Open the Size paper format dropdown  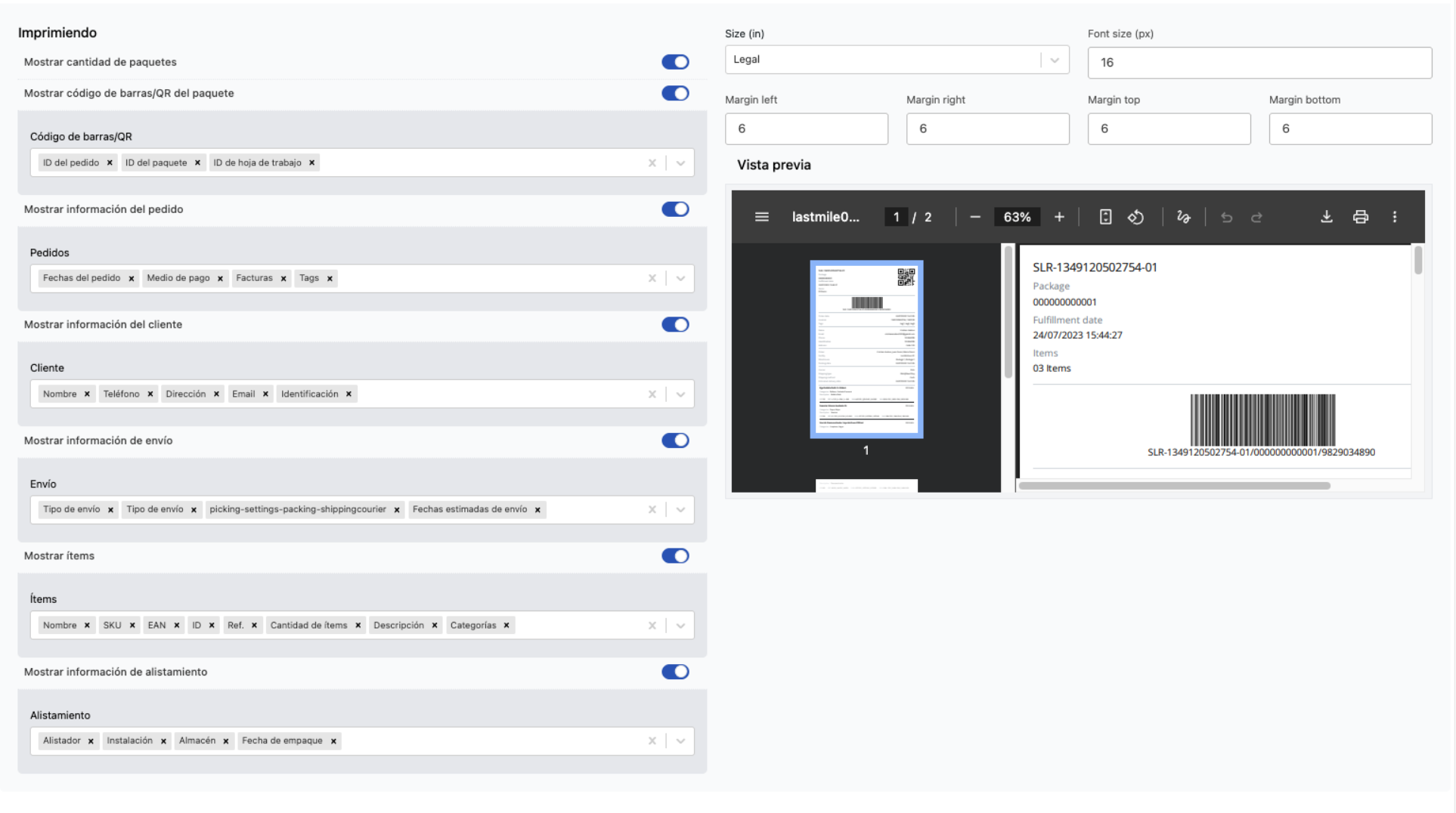(x=1055, y=60)
